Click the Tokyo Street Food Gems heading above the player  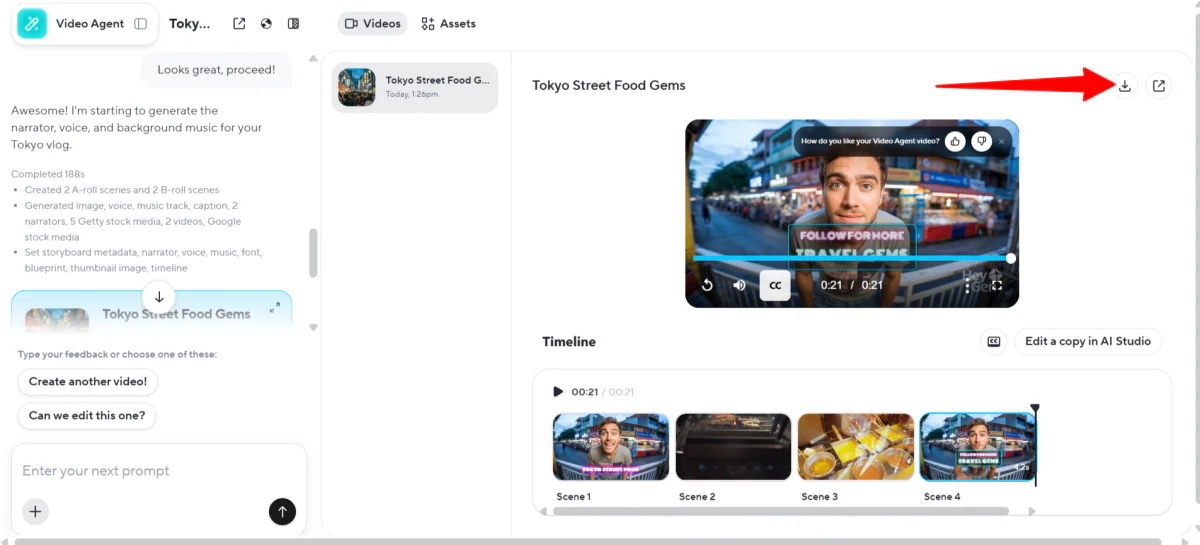pos(609,85)
